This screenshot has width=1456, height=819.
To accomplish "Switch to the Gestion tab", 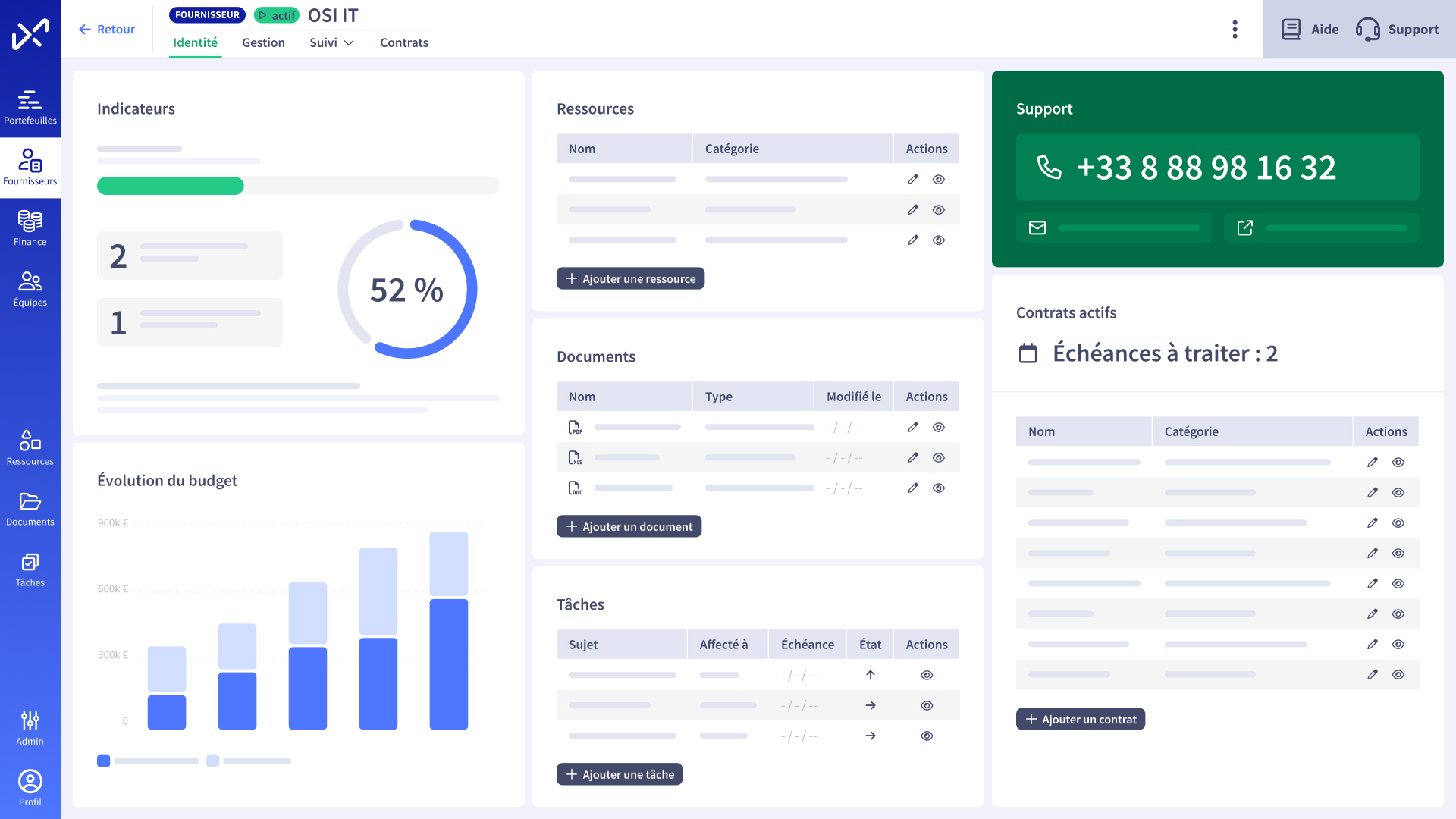I will tap(263, 43).
